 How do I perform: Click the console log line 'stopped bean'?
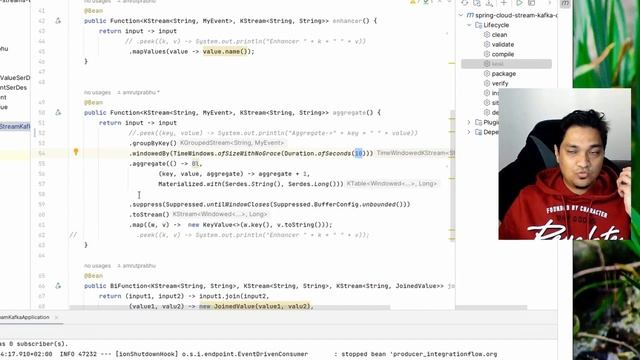(x=249, y=354)
